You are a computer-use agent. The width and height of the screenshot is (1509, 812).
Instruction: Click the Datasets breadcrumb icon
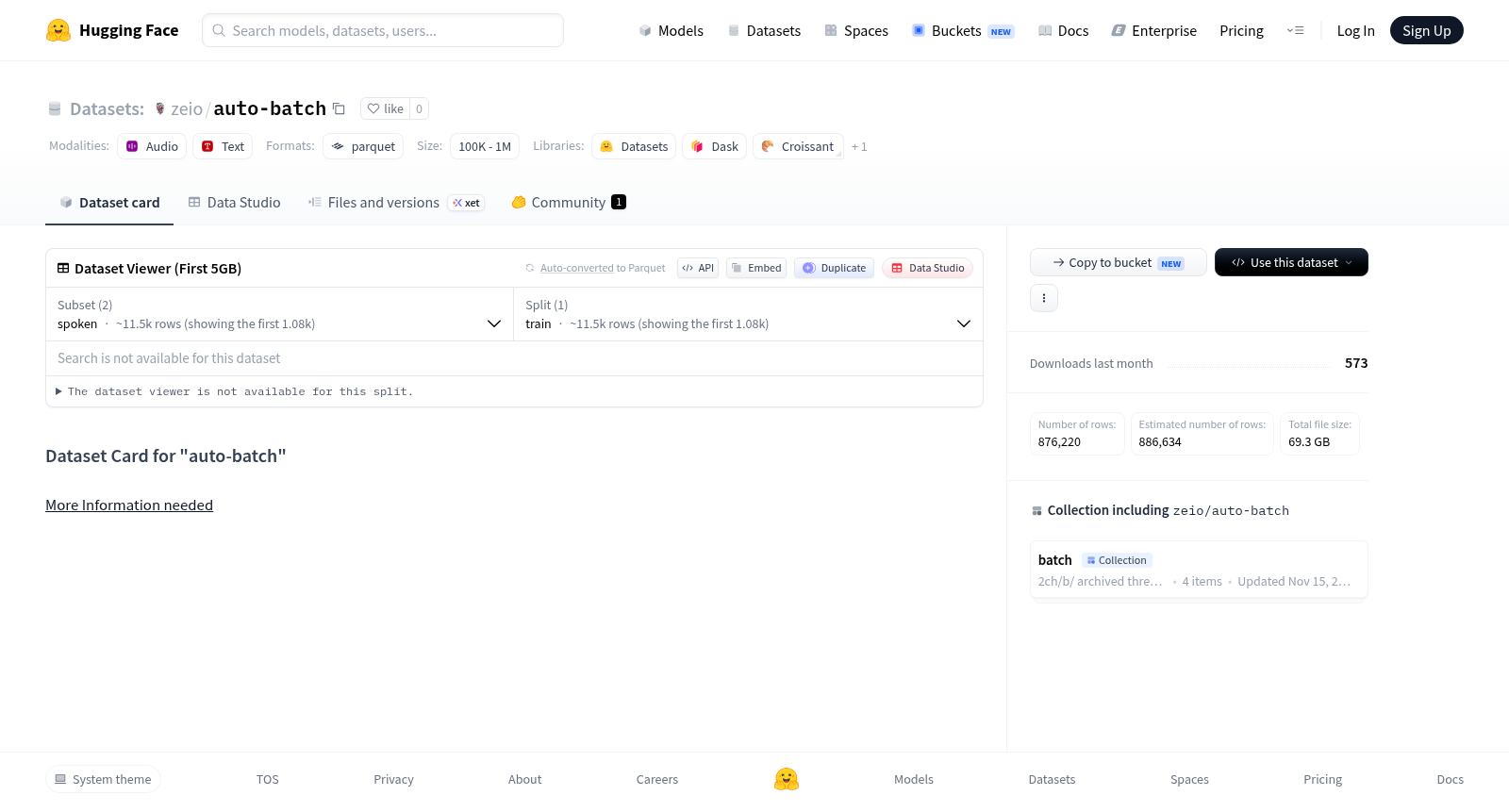tap(55, 109)
